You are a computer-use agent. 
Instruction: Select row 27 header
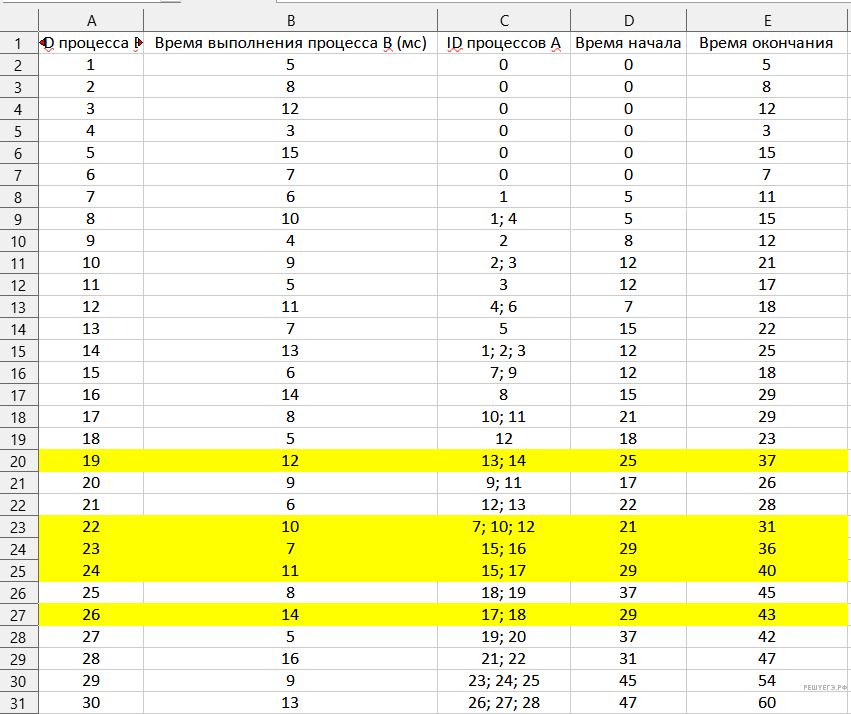19,614
